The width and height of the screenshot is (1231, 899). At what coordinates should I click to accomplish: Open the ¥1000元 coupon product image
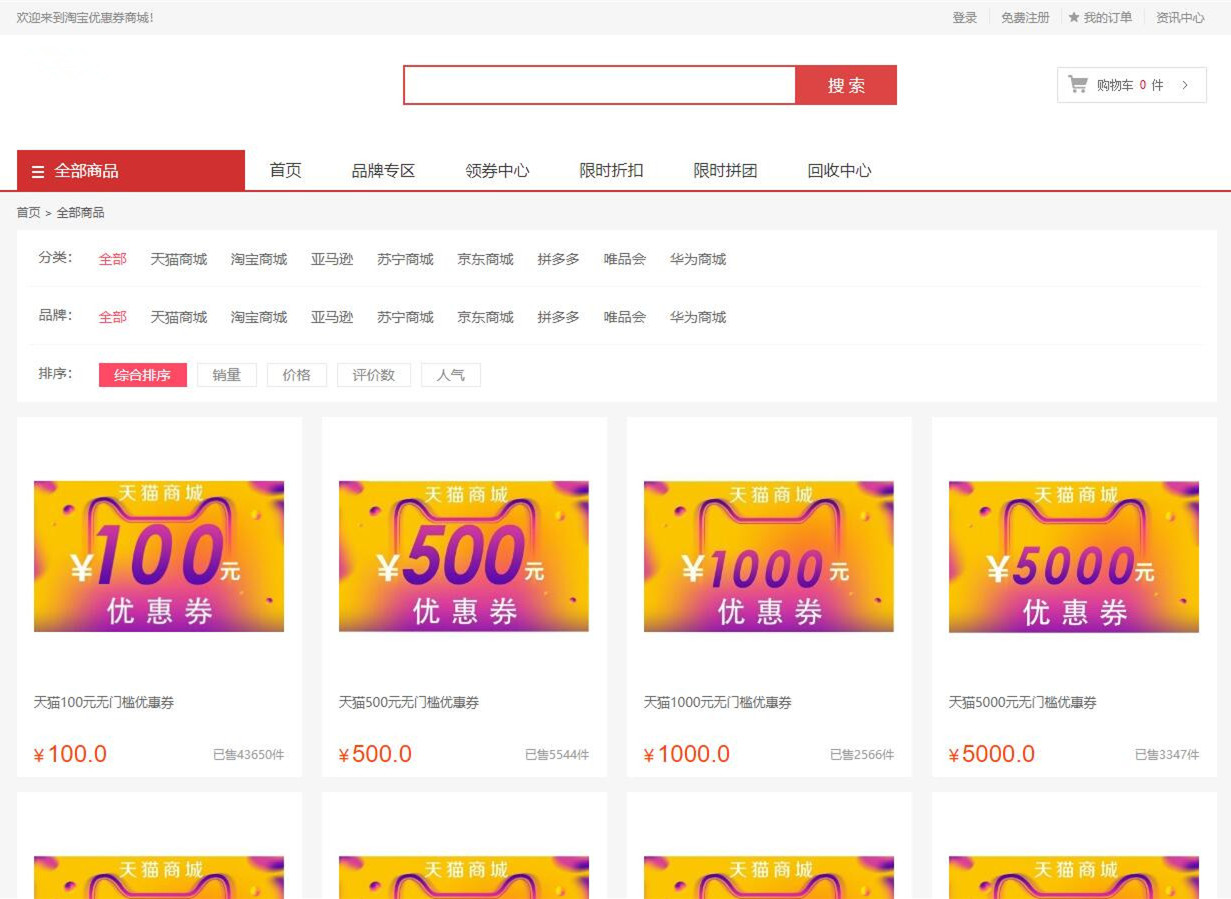coord(769,556)
